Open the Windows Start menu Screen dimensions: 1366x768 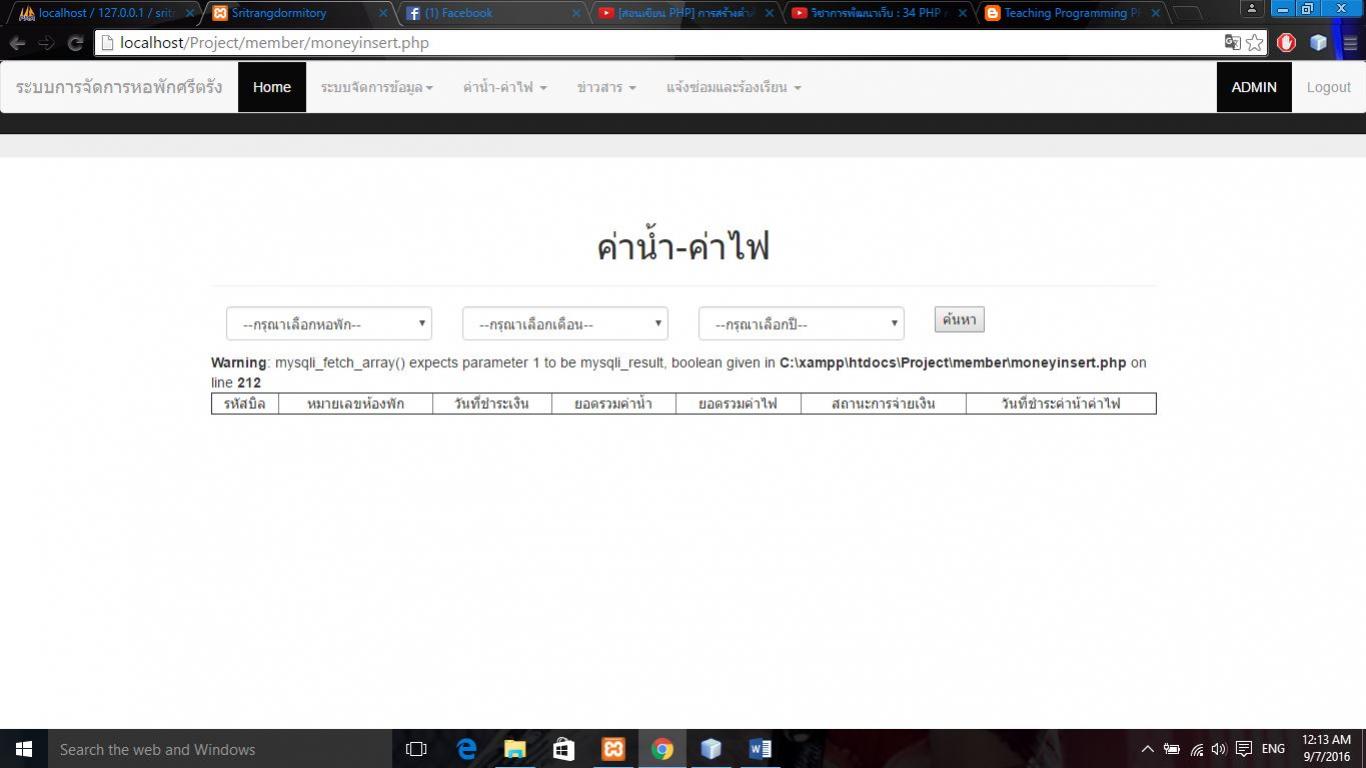(24, 749)
